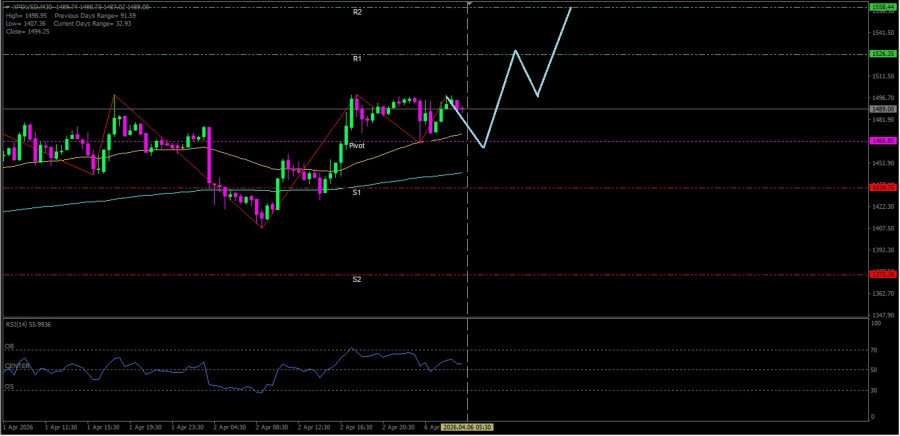Click the 1 Apr 23:30 time label

[x=187, y=427]
